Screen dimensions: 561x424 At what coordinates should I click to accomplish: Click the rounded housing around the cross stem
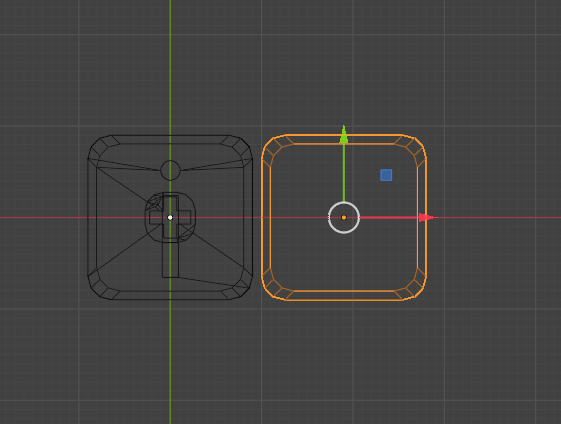(170, 217)
